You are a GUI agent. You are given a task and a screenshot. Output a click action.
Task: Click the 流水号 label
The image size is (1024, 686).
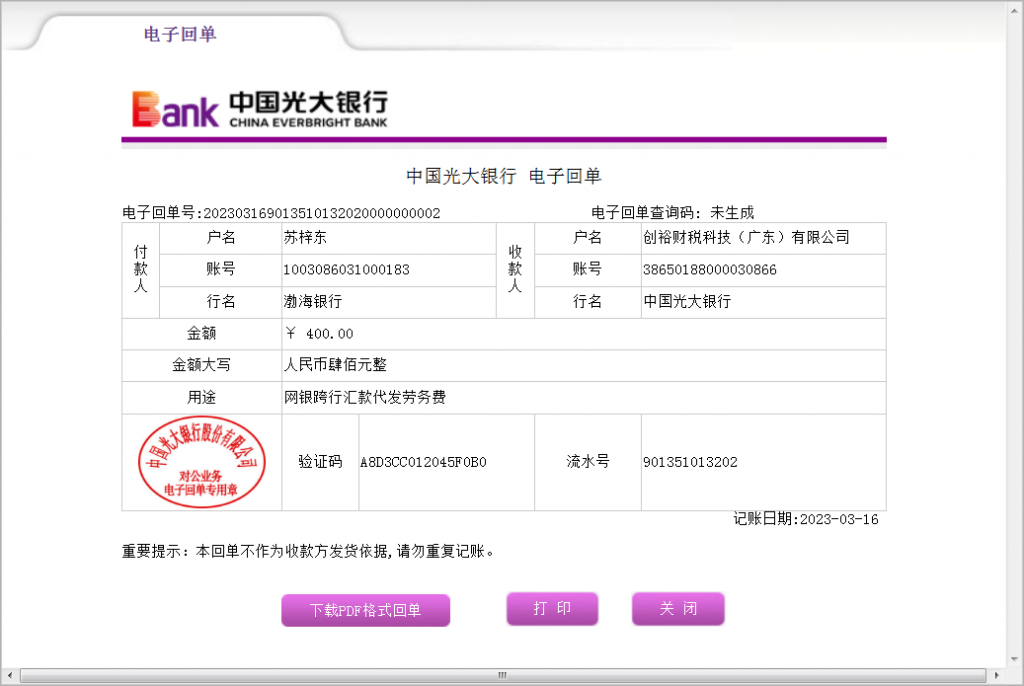click(588, 462)
